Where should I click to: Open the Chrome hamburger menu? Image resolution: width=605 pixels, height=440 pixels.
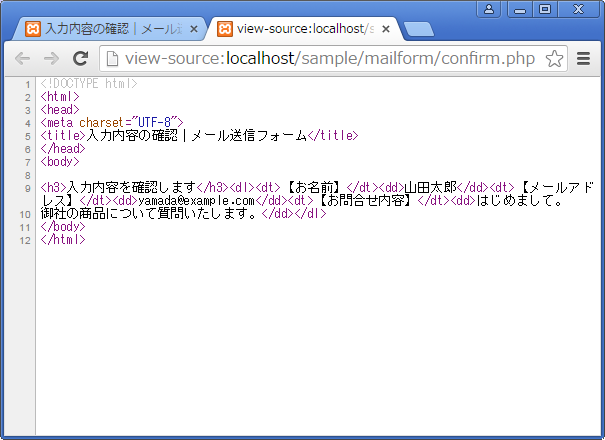(x=584, y=59)
